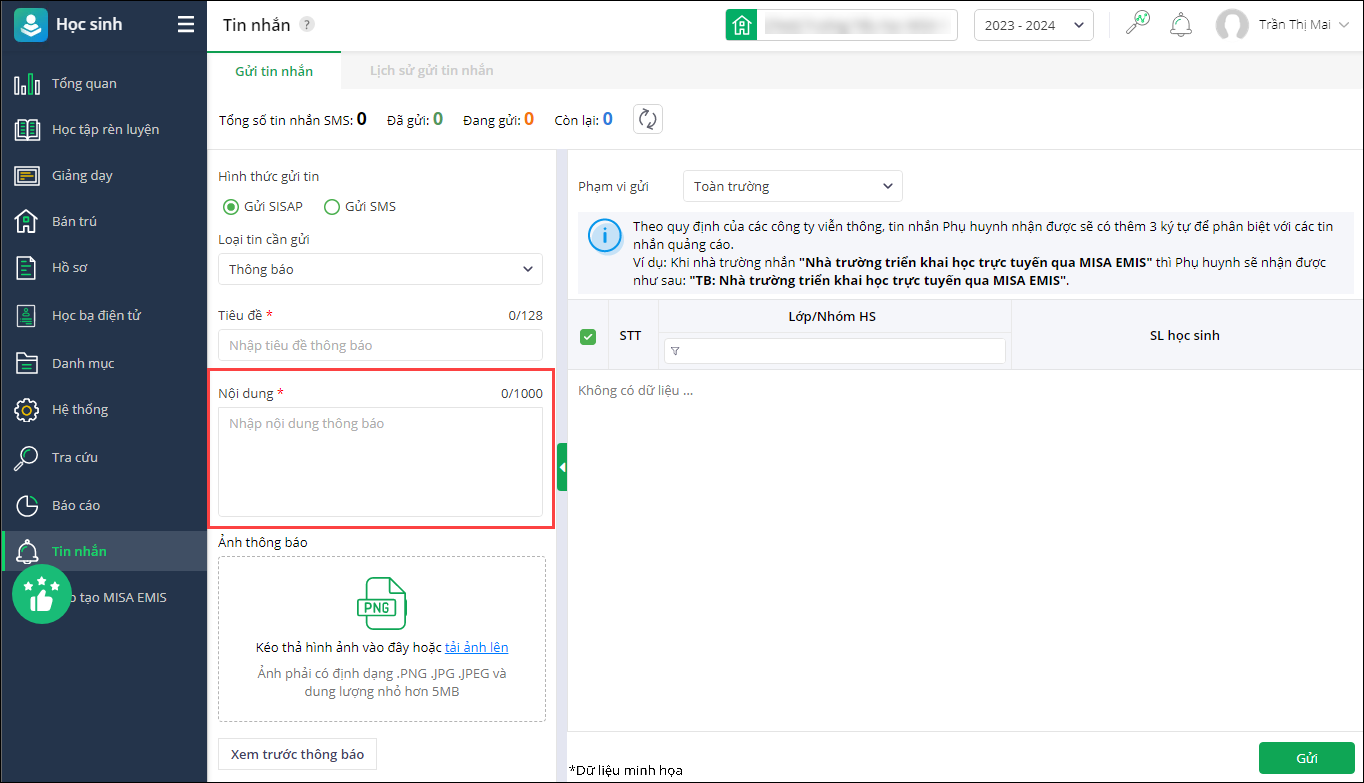Go to Tổng quan in sidebar
The image size is (1364, 783).
(x=84, y=84)
